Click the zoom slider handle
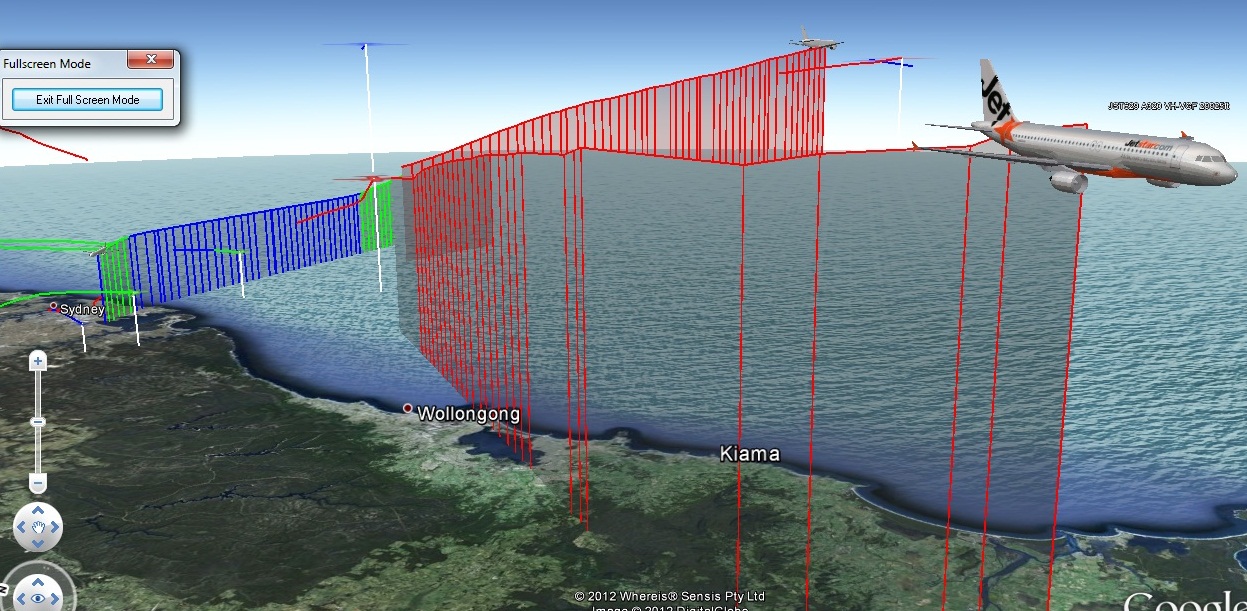Viewport: 1247px width, 611px height. (x=38, y=422)
